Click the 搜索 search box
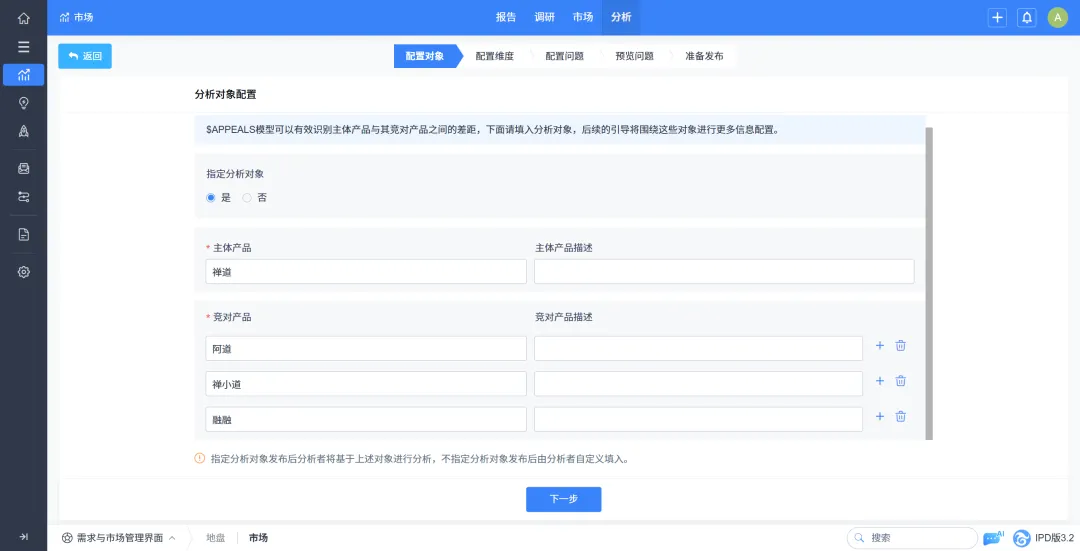 pos(912,538)
